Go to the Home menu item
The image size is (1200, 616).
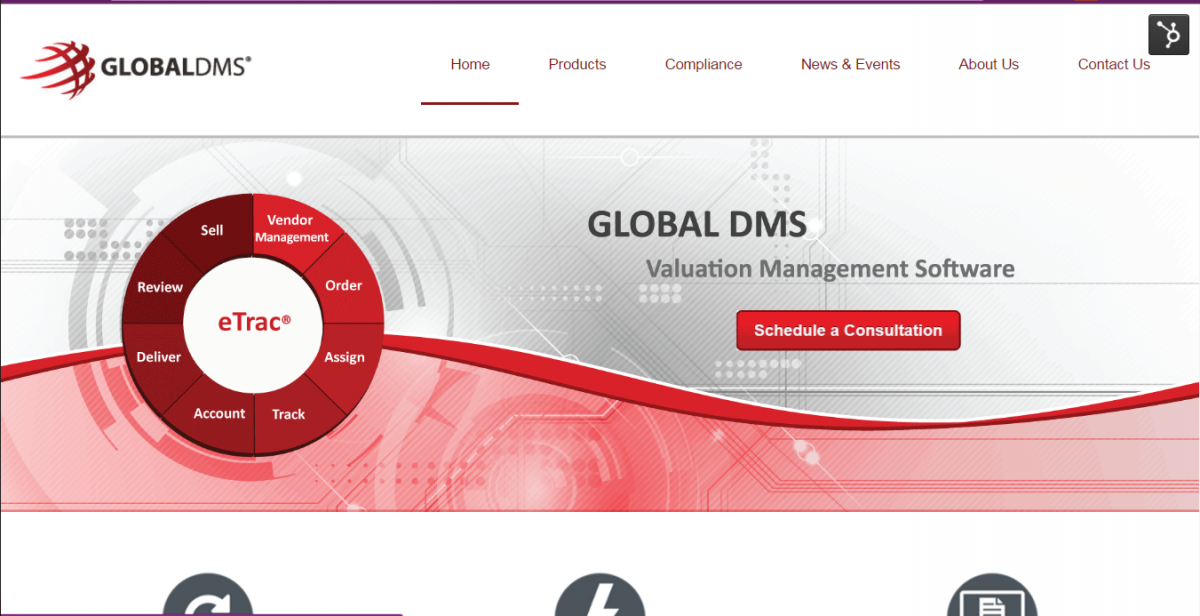[x=470, y=64]
